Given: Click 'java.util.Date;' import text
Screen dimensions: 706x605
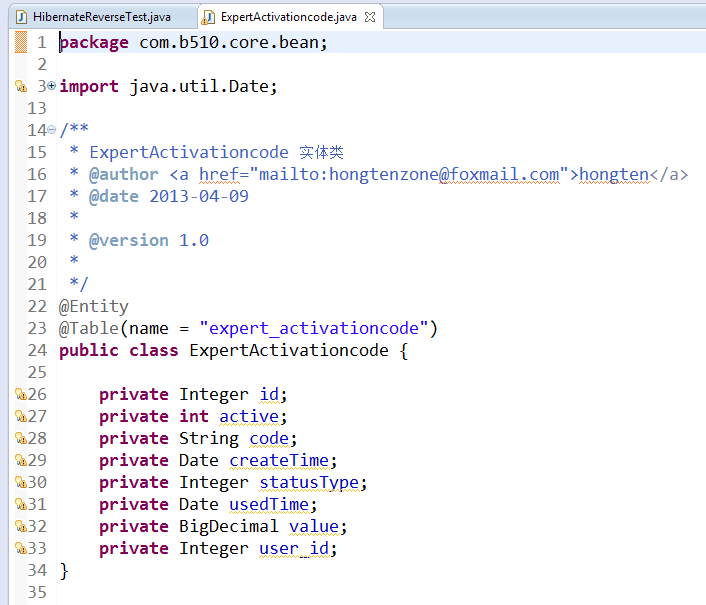Looking at the screenshot, I should point(204,86).
